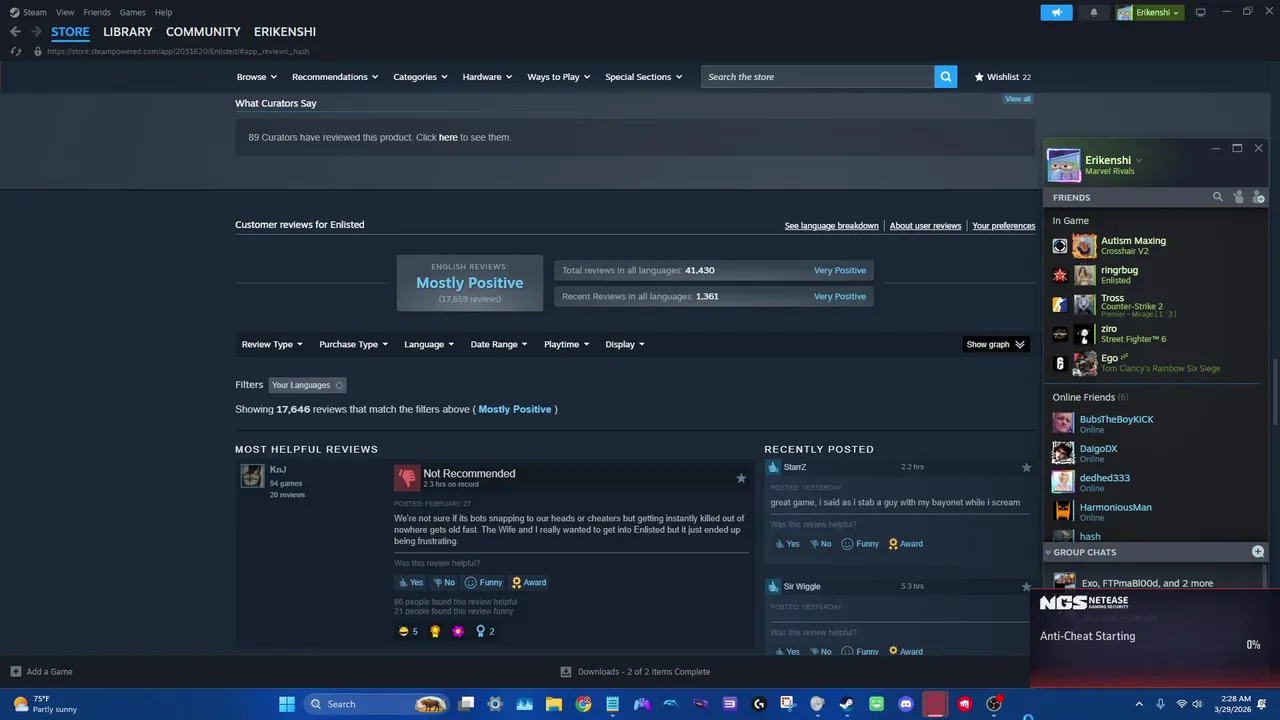The width and height of the screenshot is (1280, 720).
Task: Switch to the LIBRARY tab
Action: 128,32
